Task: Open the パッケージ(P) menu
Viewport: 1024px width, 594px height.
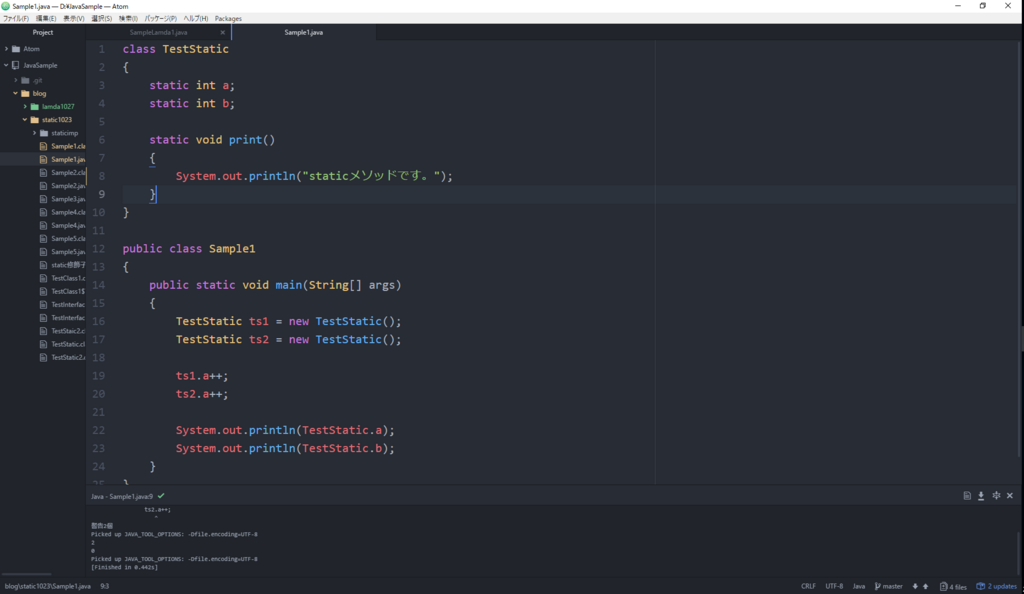Action: 161,18
